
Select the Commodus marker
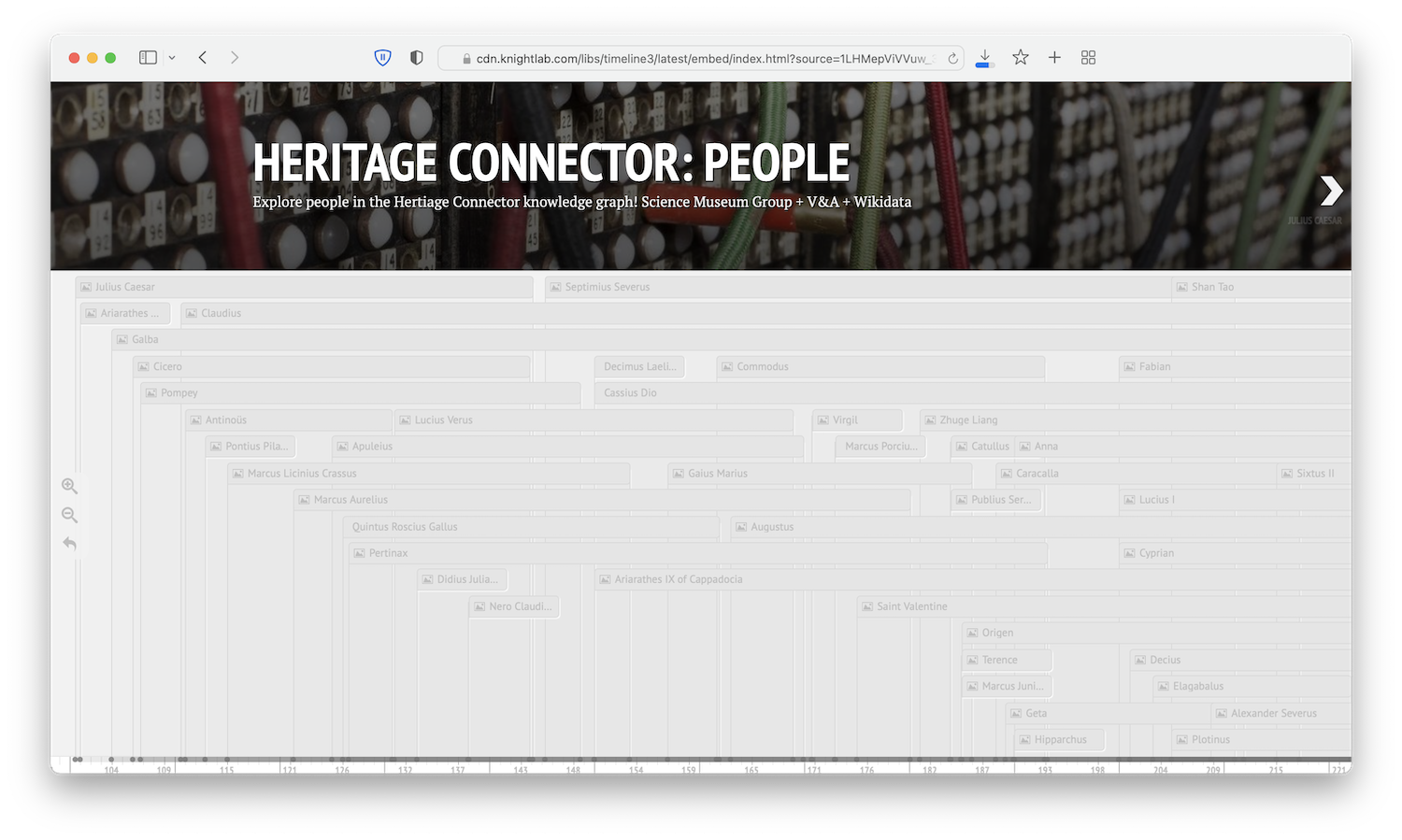(881, 366)
